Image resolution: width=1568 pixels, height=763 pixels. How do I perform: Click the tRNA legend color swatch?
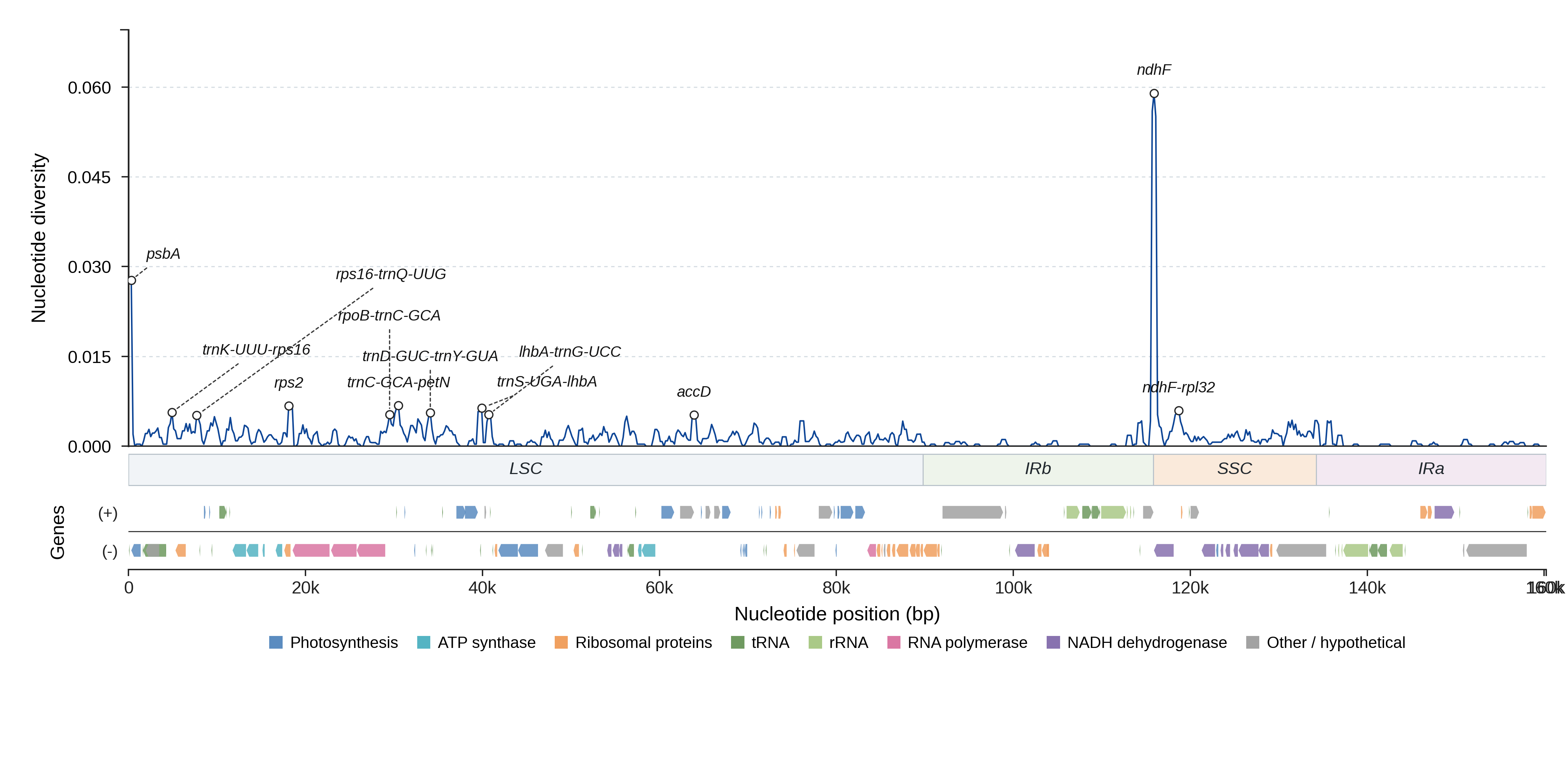pyautogui.click(x=737, y=642)
